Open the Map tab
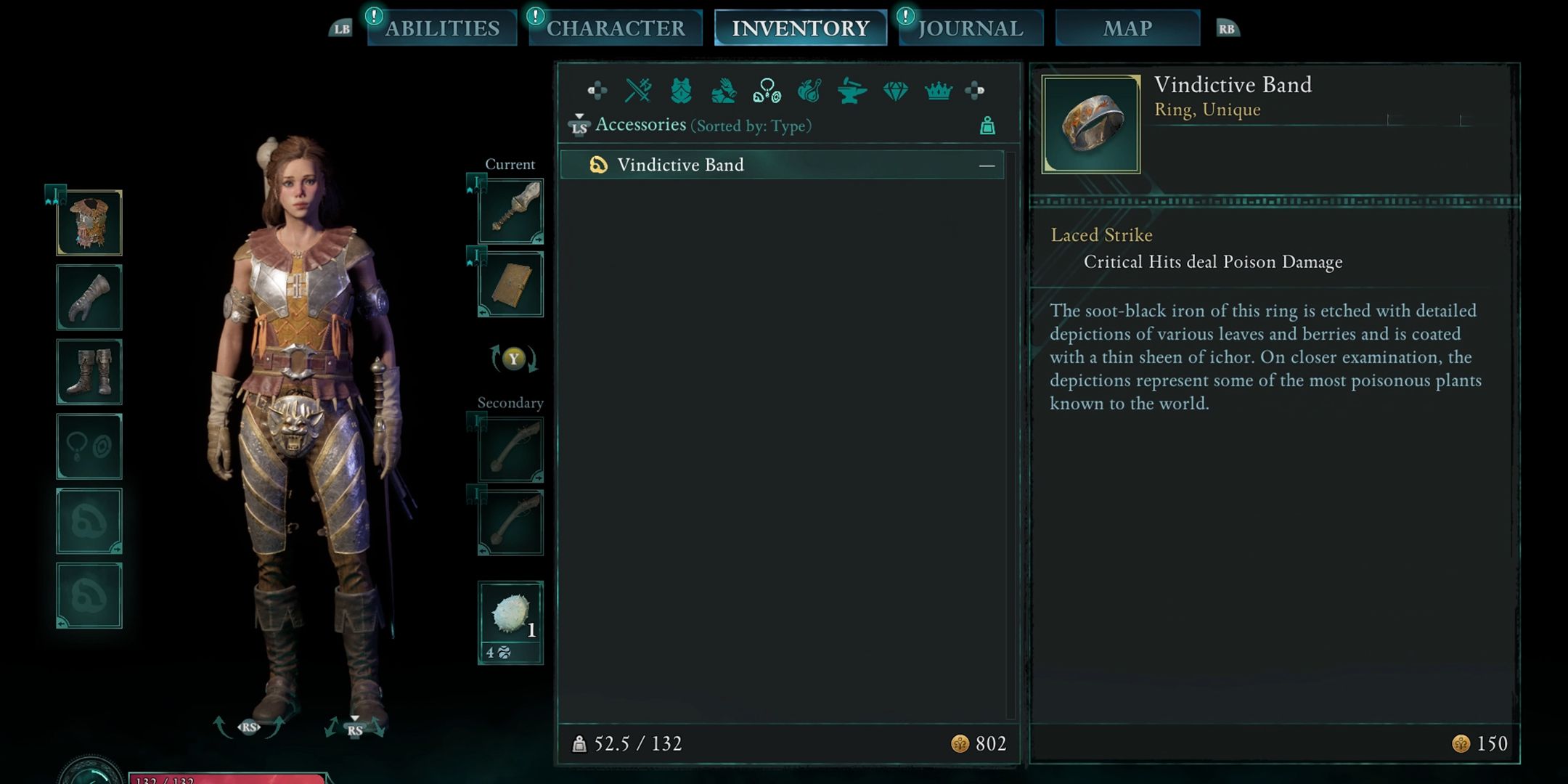The width and height of the screenshot is (1568, 784). pos(1127,28)
